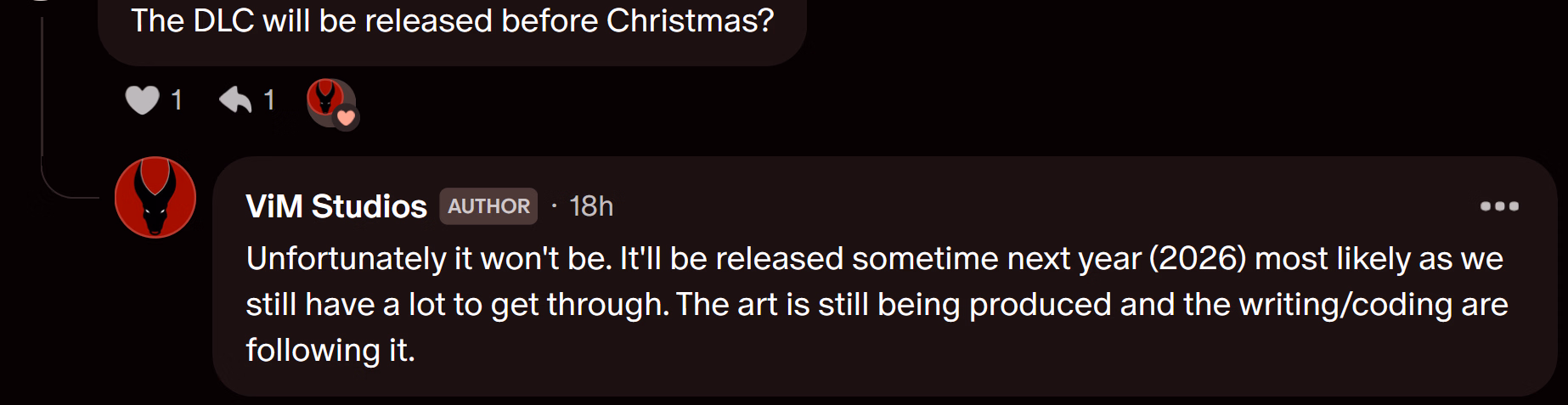Click the AUTHOR badge next to ViM Studios
1568x405 pixels.
pos(488,206)
